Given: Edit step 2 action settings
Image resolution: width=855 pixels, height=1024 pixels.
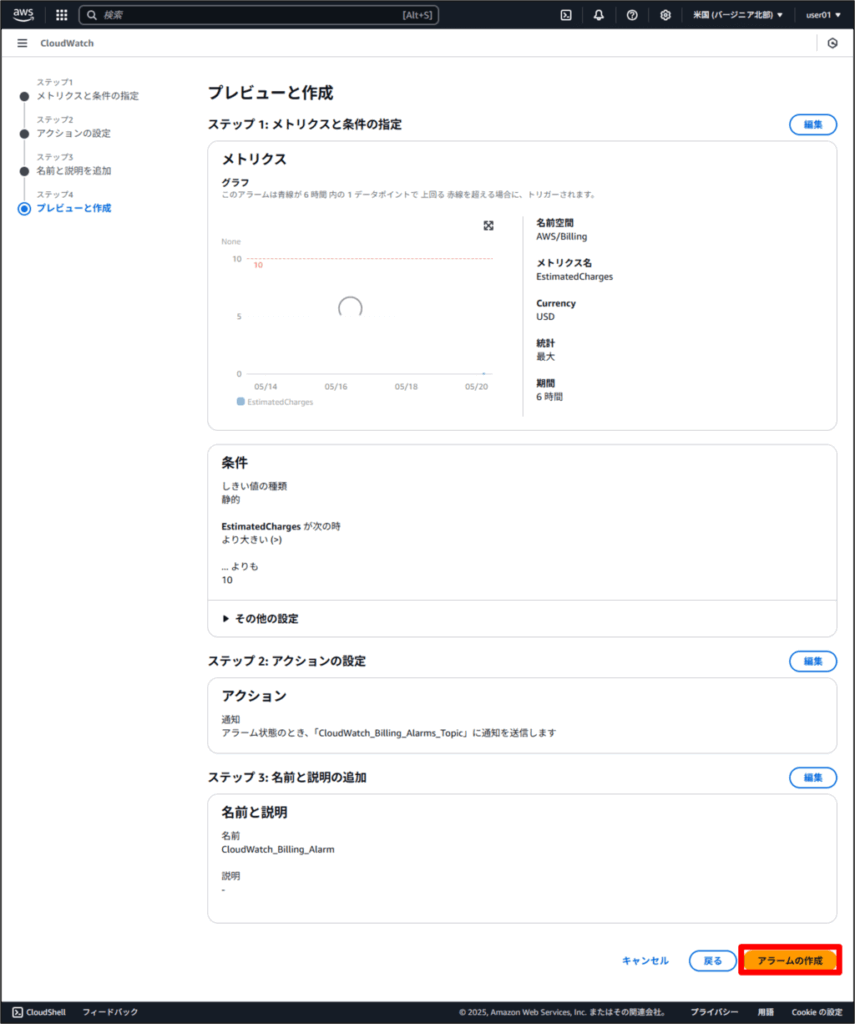Looking at the screenshot, I should click(813, 661).
